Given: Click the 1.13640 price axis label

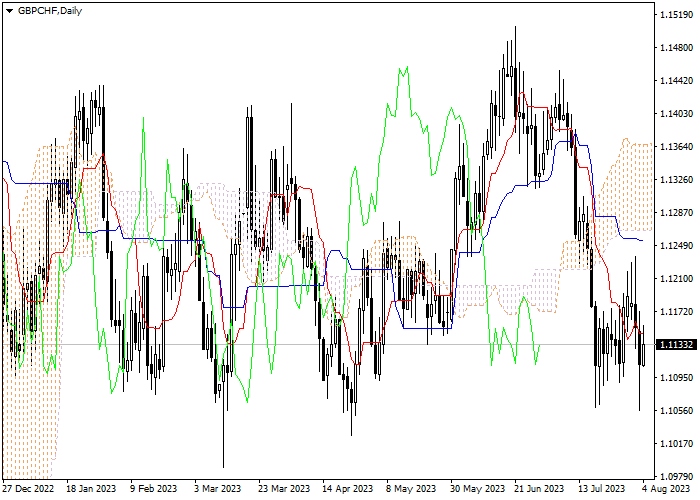Looking at the screenshot, I should tap(676, 147).
